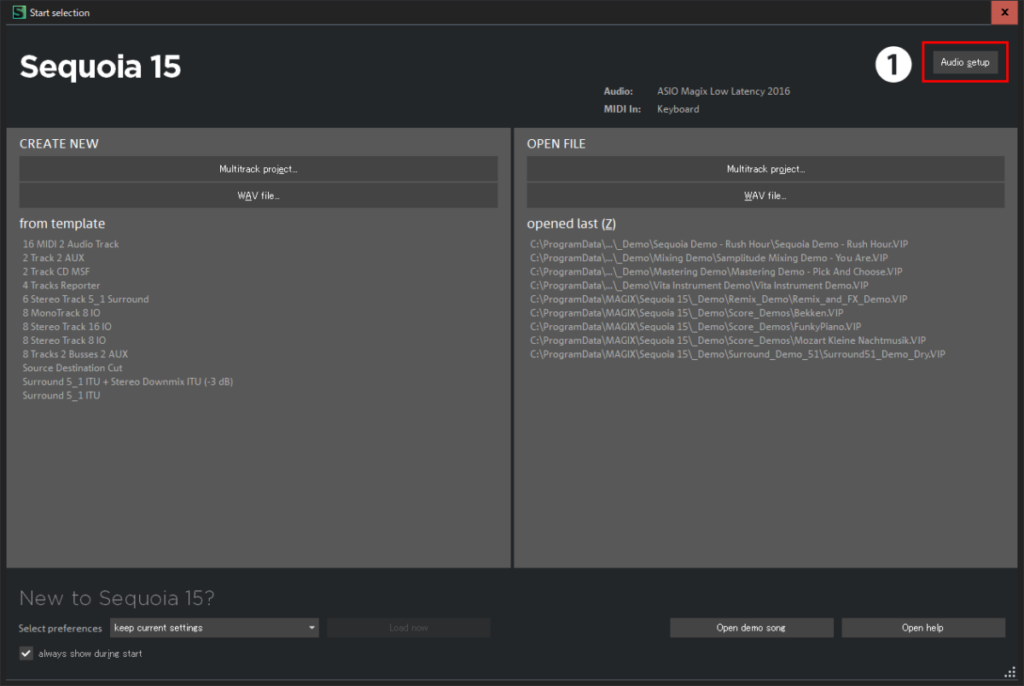1024x686 pixels.
Task: Click the Sequoia app icon in title bar
Action: [17, 13]
